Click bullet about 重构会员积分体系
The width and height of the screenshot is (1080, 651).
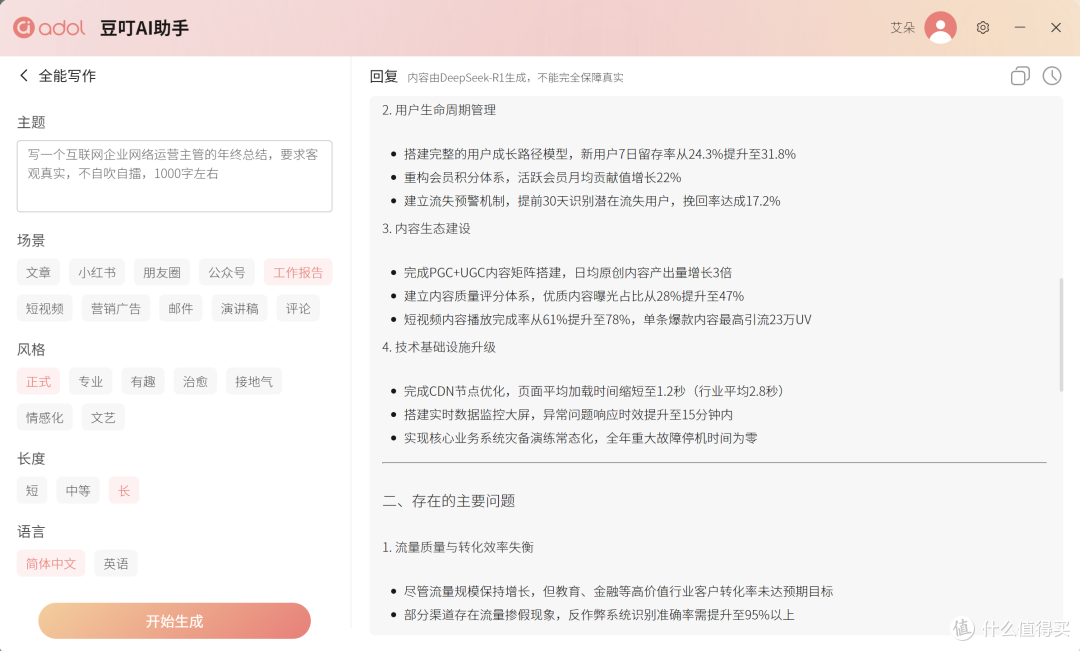(542, 177)
